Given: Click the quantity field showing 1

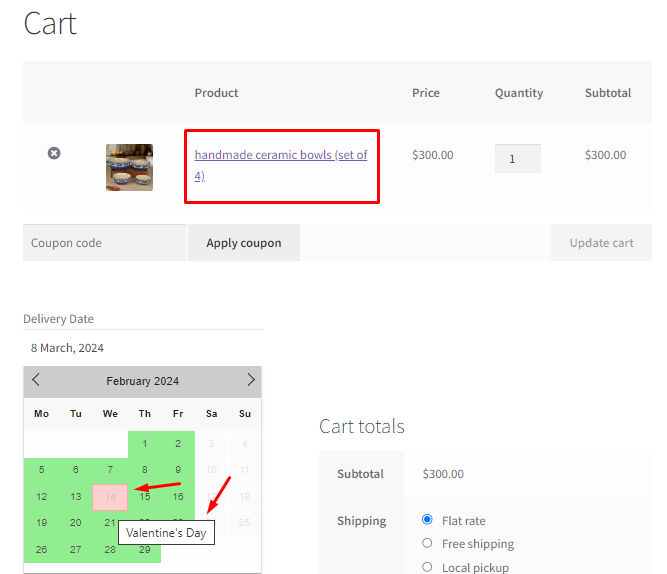Looking at the screenshot, I should 518,159.
